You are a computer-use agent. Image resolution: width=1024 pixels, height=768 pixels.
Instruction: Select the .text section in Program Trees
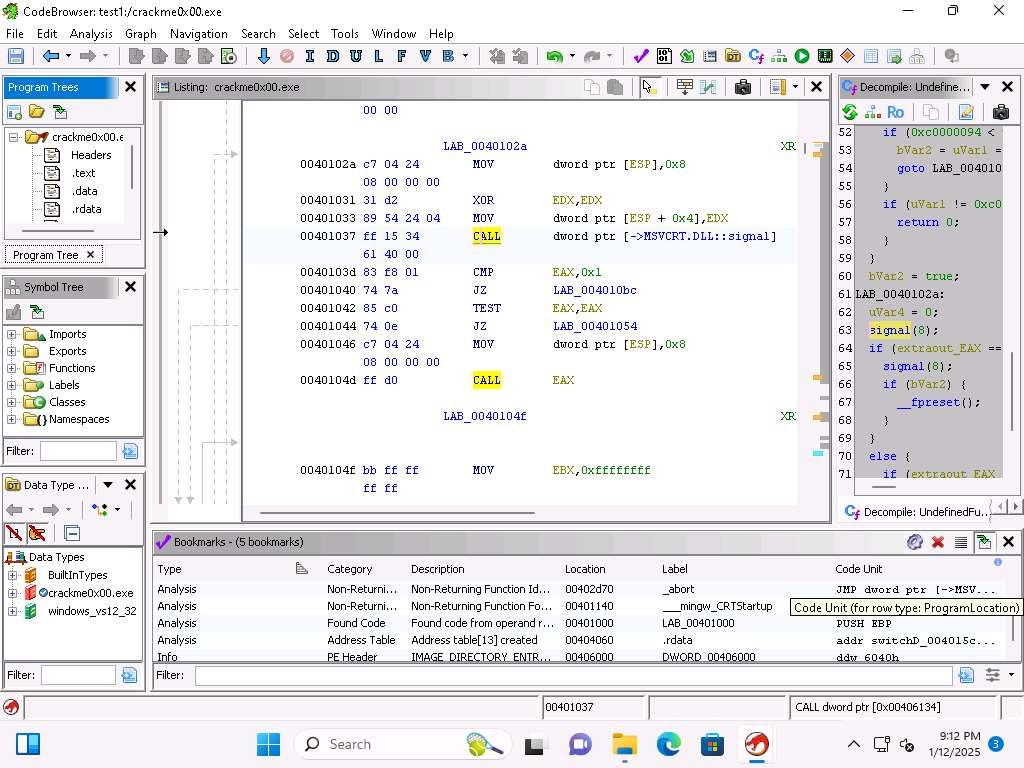[83, 173]
